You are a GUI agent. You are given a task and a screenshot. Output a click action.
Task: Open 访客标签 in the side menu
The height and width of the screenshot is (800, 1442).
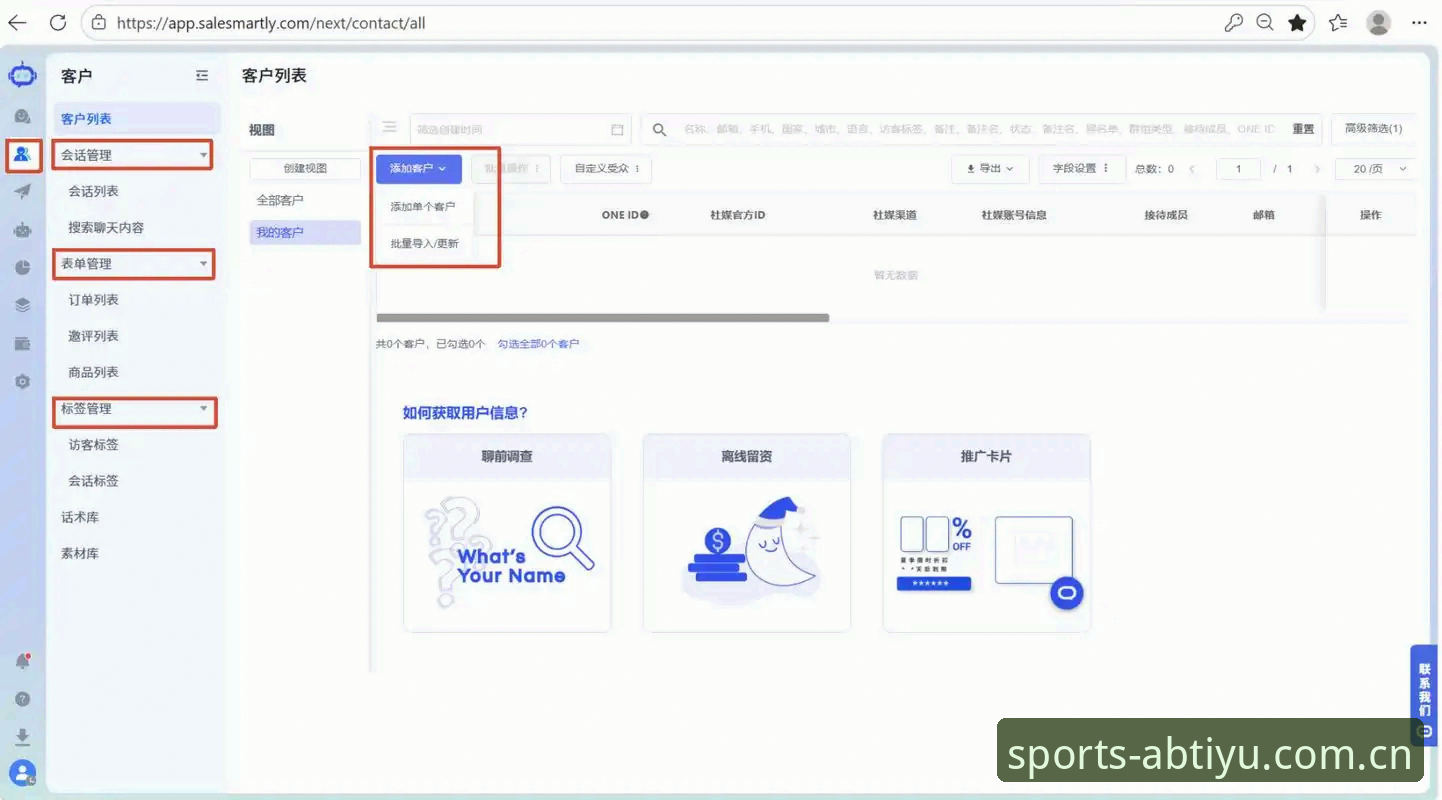click(x=94, y=445)
